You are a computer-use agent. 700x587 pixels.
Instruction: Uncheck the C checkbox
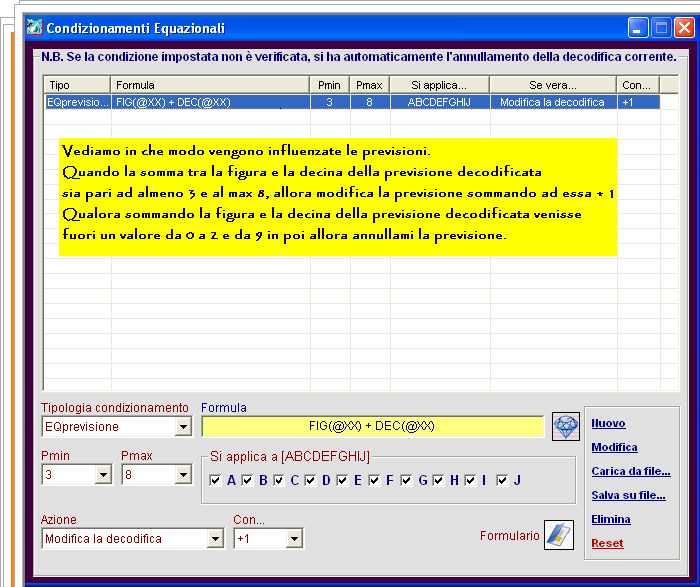[x=279, y=480]
